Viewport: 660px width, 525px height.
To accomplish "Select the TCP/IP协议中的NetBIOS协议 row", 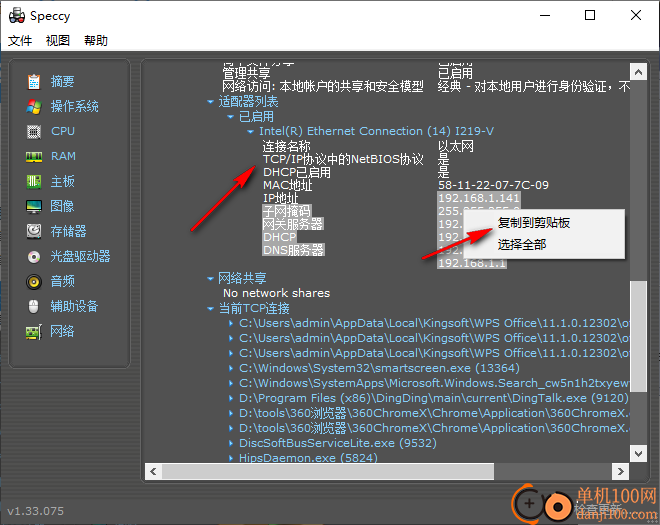I will tap(343, 159).
